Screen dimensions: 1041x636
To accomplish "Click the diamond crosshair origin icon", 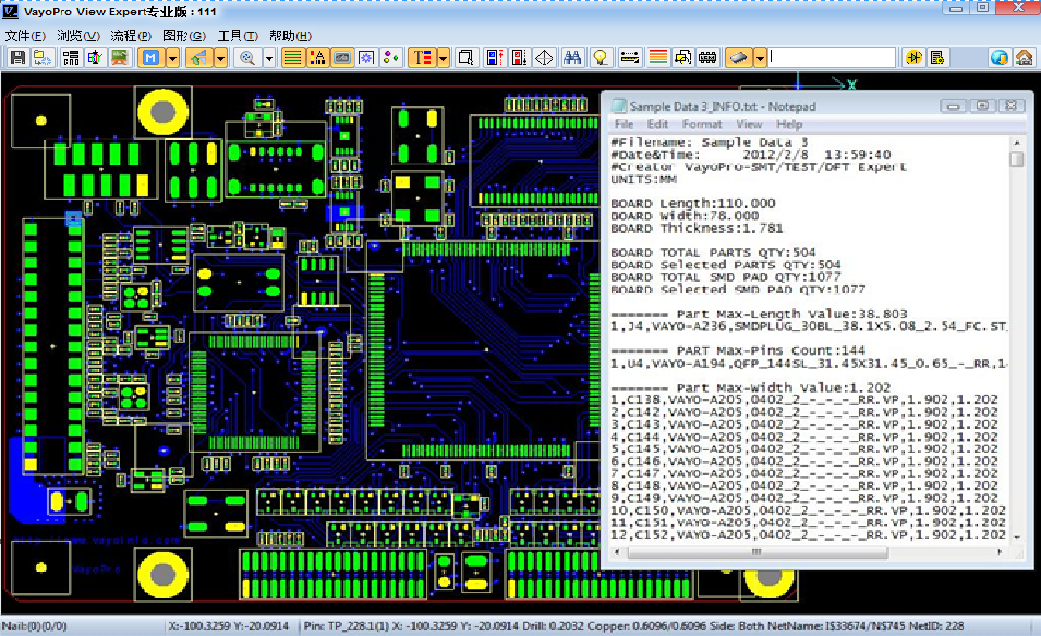I will (x=544, y=58).
